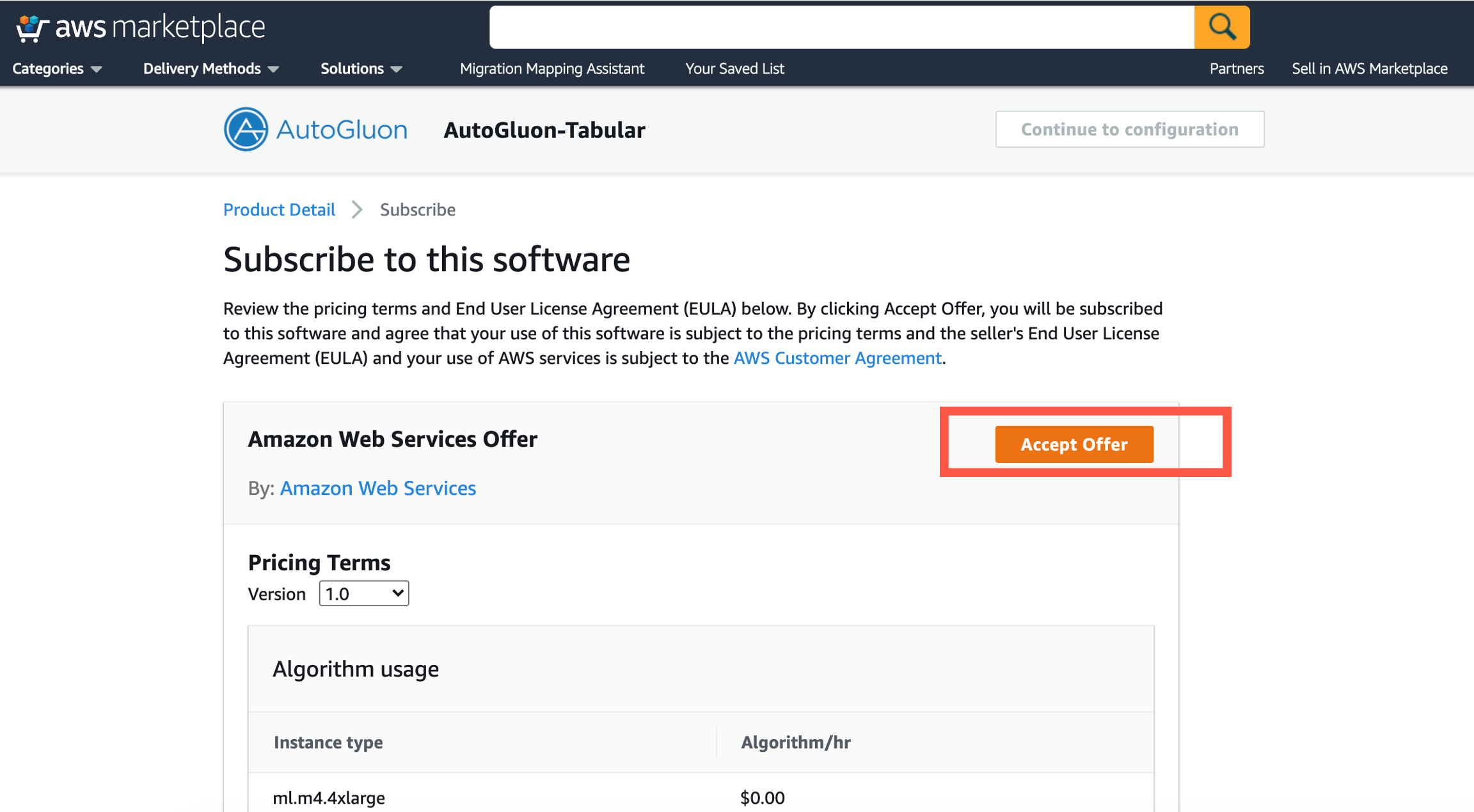Click inside the marketplace search field
Image resolution: width=1474 pixels, height=812 pixels.
click(841, 27)
